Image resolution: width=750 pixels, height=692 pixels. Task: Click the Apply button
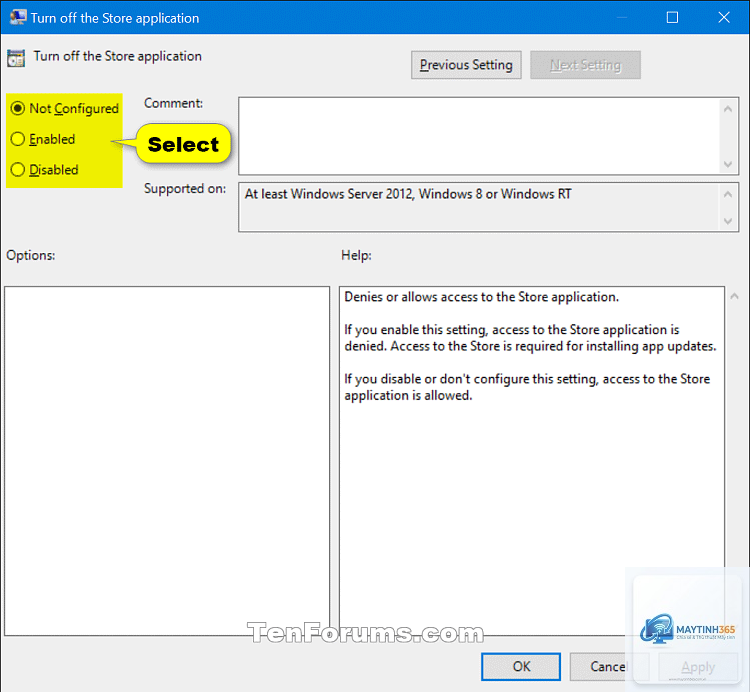pyautogui.click(x=698, y=667)
